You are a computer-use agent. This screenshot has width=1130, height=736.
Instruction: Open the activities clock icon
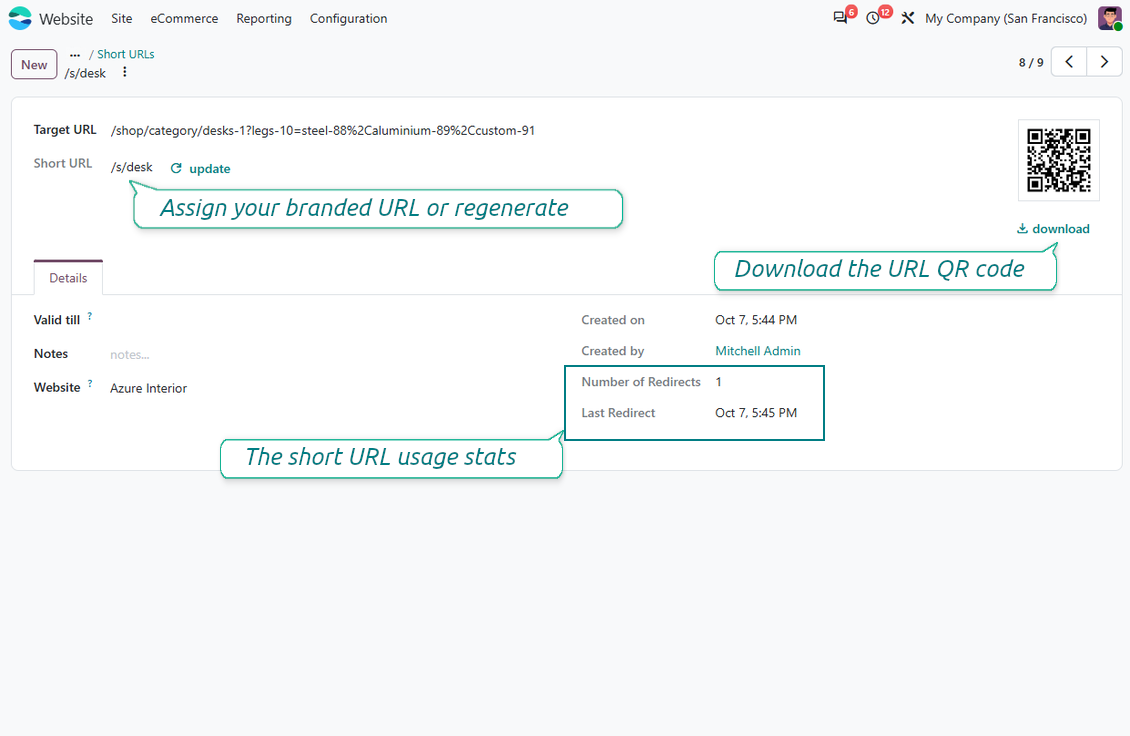point(873,18)
